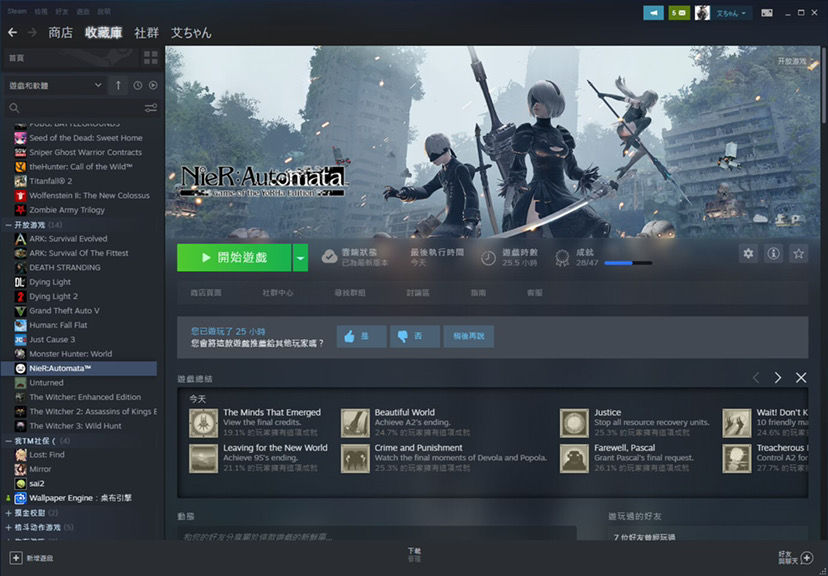The image size is (828, 576).
Task: Select Human: Fall Flat
Action: 58,325
